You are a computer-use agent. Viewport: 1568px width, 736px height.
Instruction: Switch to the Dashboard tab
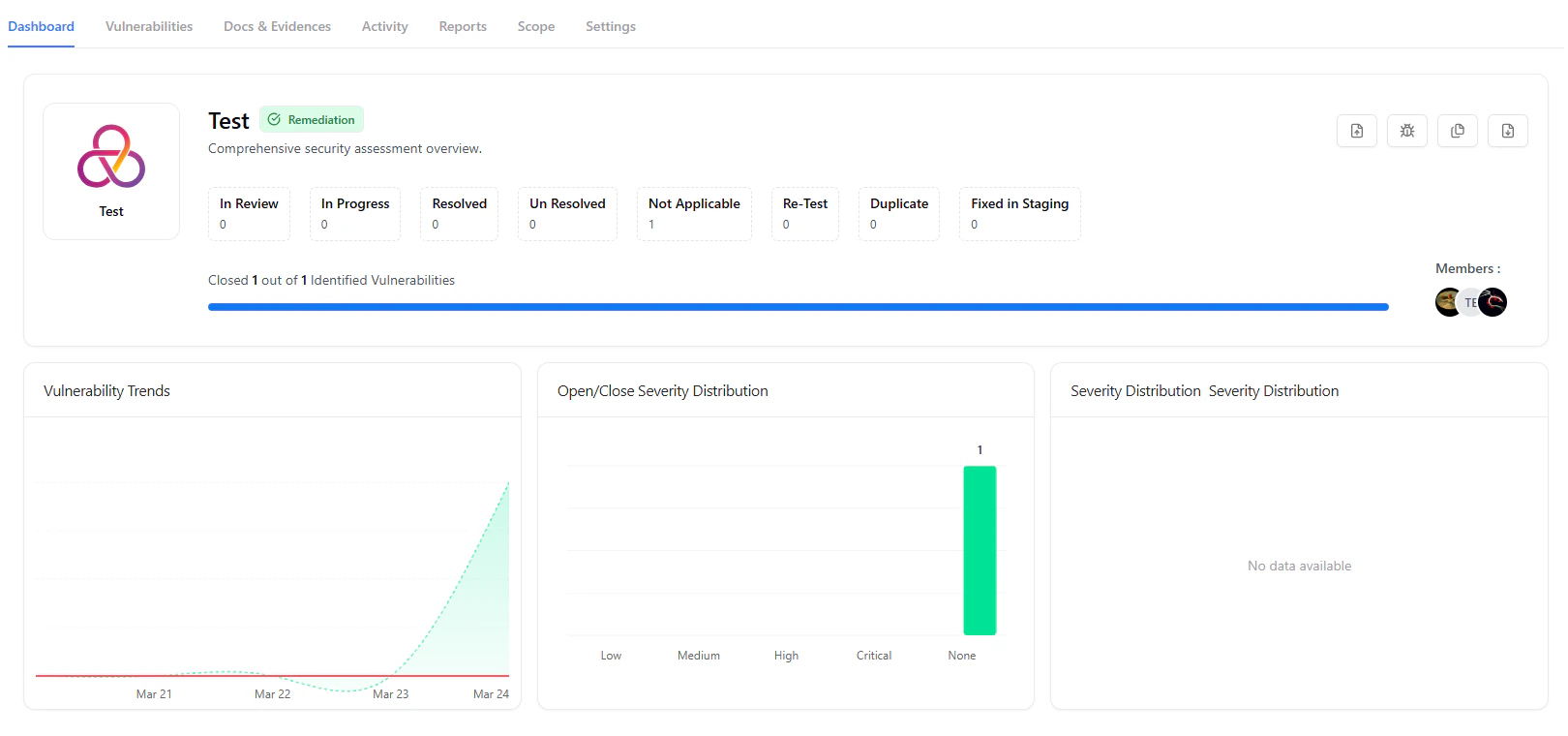point(41,26)
